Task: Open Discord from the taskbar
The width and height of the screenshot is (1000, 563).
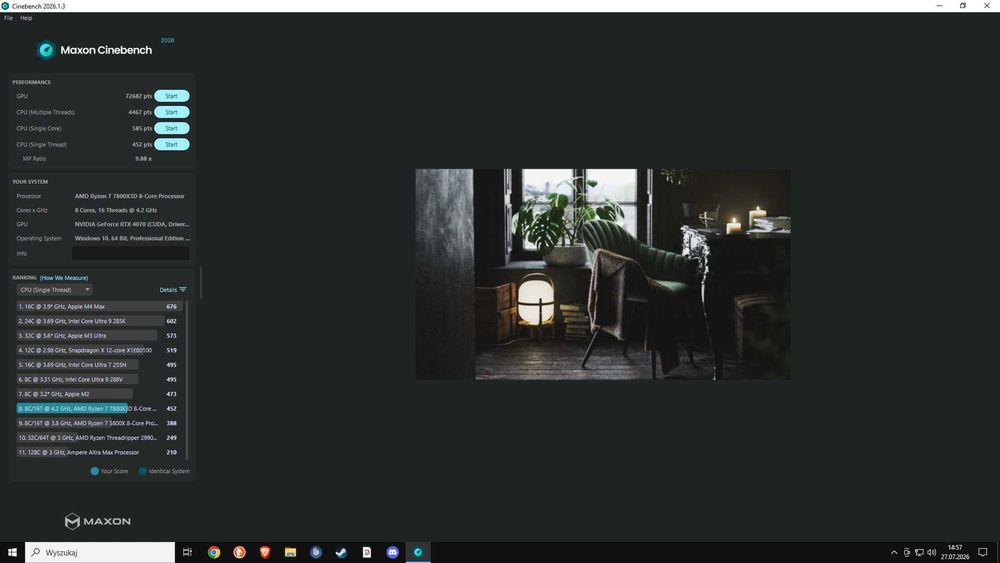Action: tap(392, 552)
